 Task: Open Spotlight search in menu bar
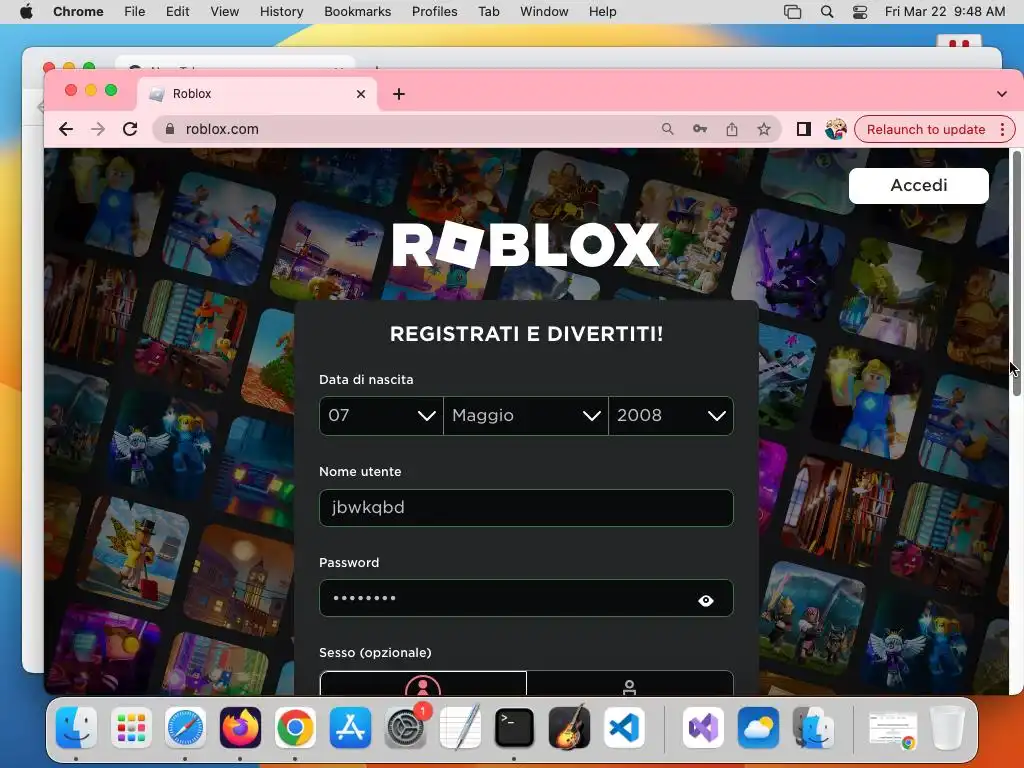827,12
